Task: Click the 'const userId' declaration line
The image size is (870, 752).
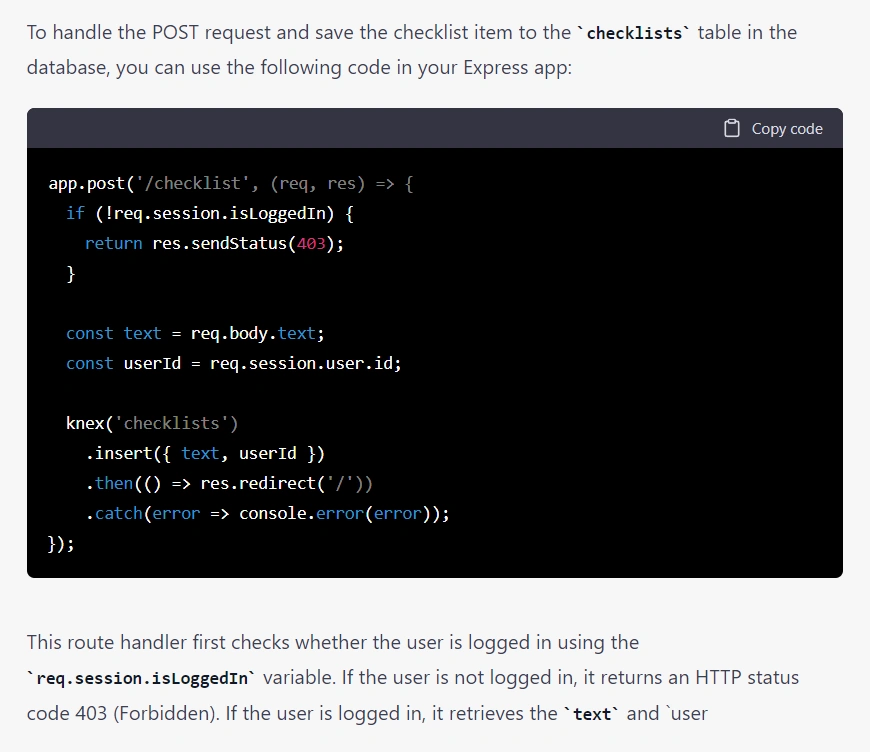Action: pyautogui.click(x=233, y=364)
